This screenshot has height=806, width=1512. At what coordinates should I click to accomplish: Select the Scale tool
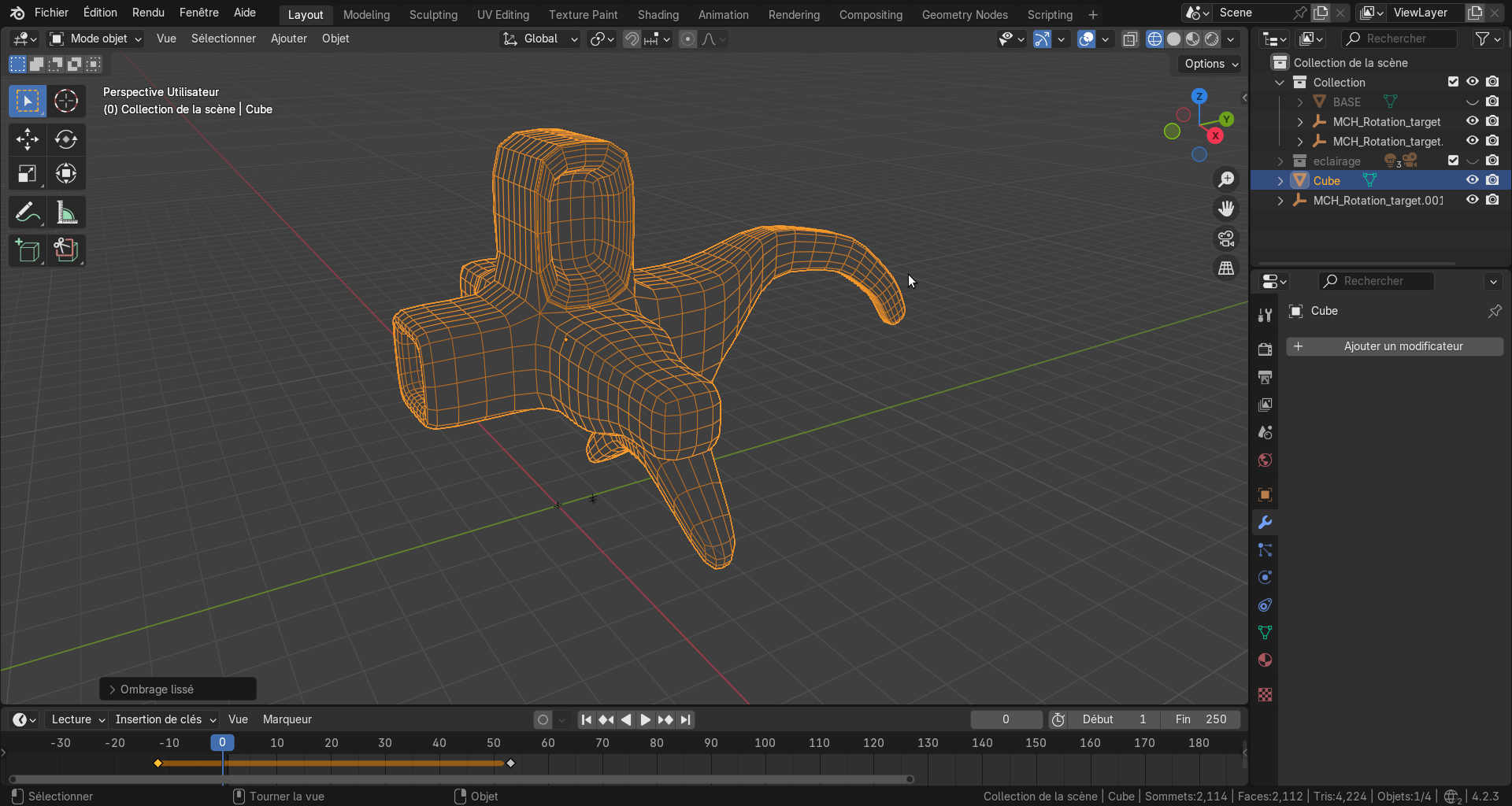27,174
